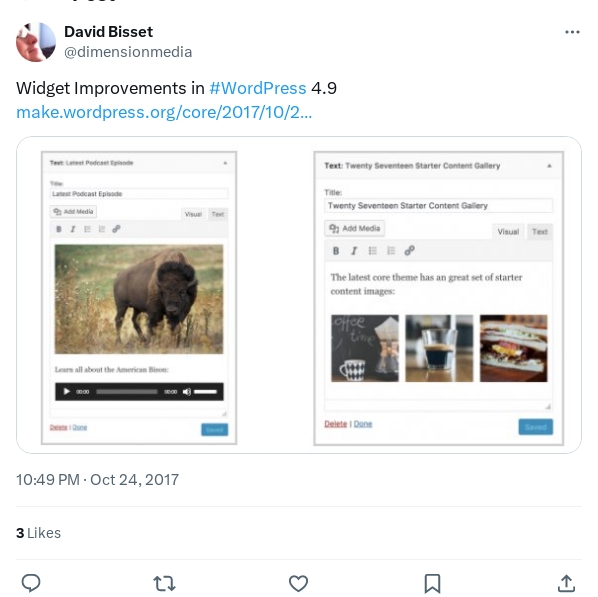Screen dimensions: 598x597
Task: Share the tweet via upload icon
Action: (566, 583)
